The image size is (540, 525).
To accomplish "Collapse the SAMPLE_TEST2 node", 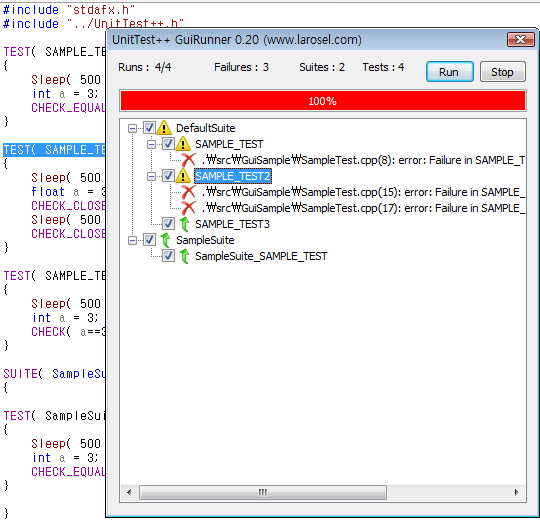I will pos(151,176).
